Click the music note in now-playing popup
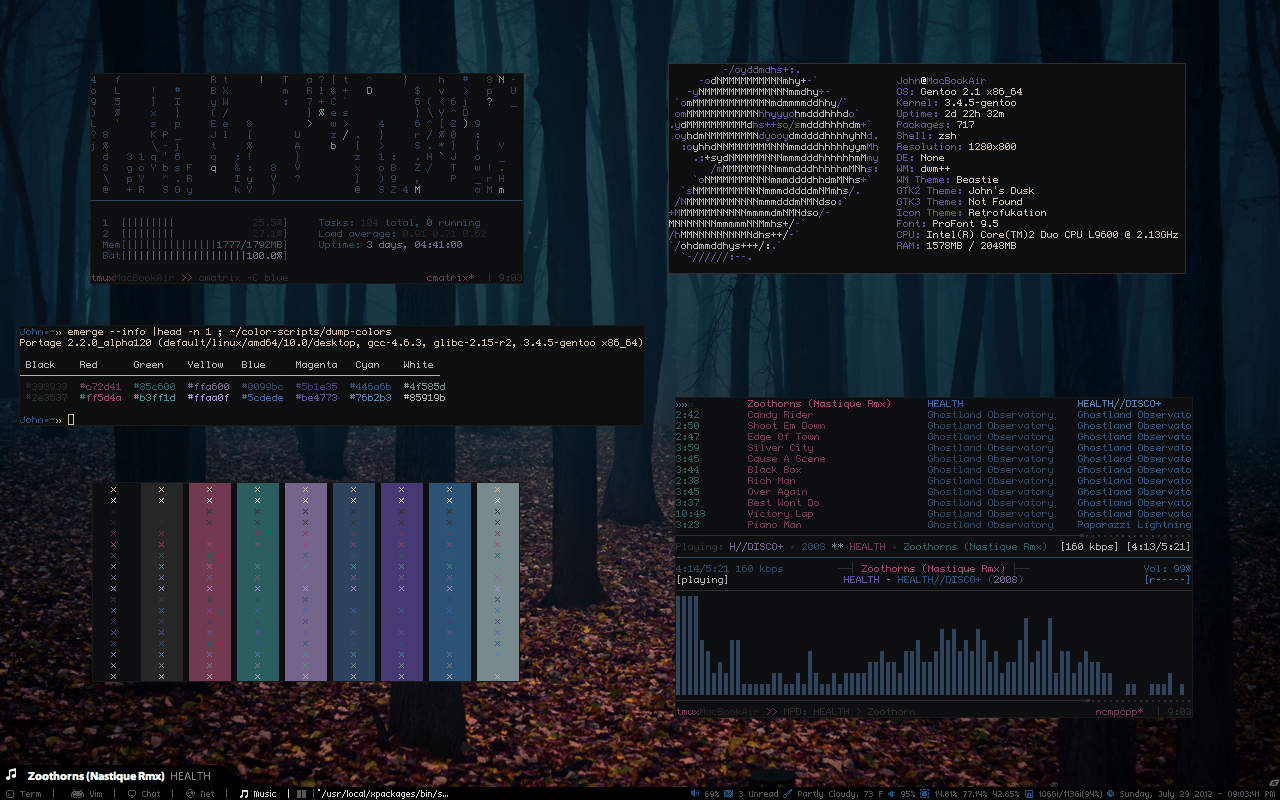The width and height of the screenshot is (1280, 800). [x=12, y=775]
